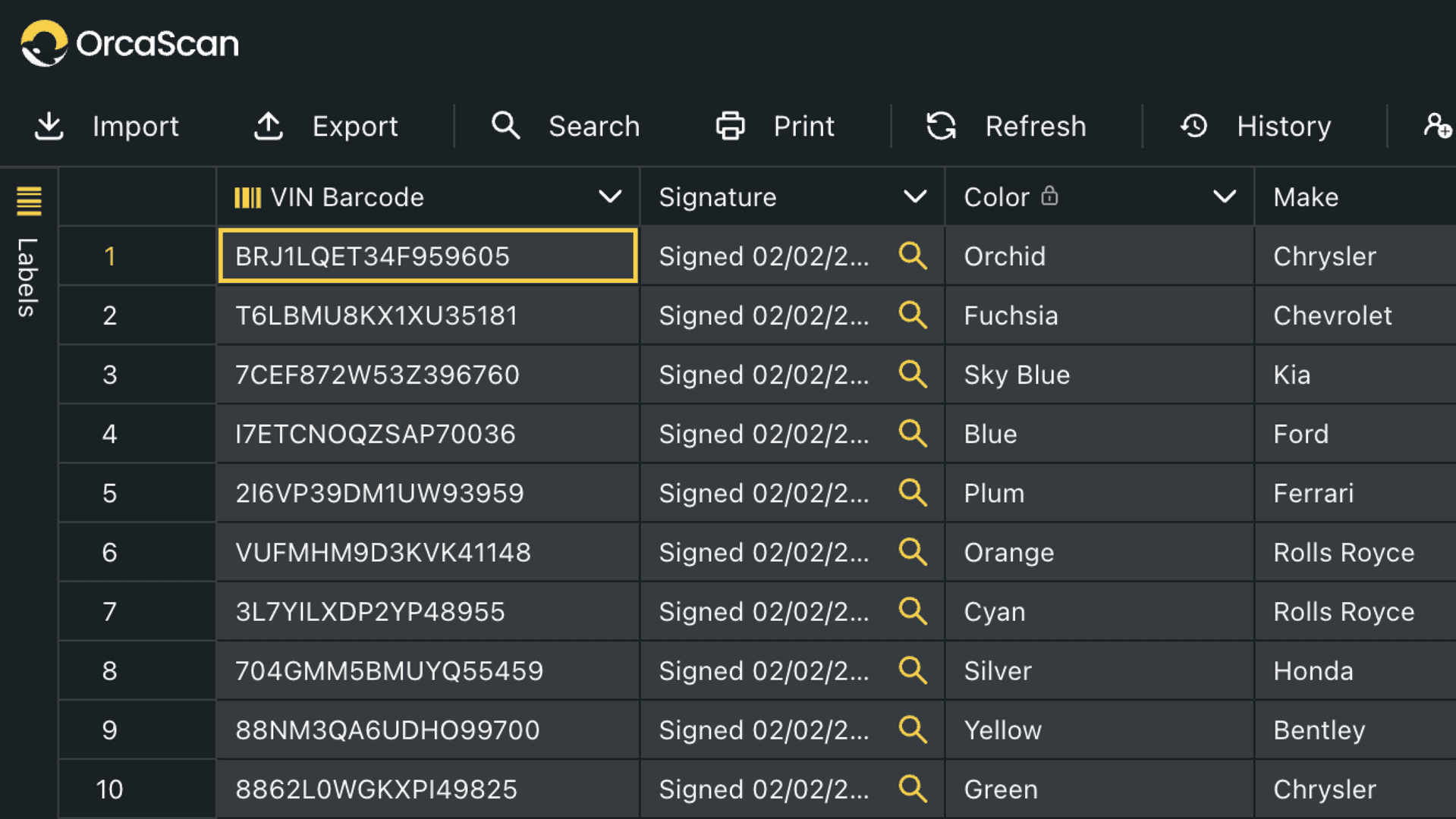The width and height of the screenshot is (1456, 819).
Task: Open the signature magnifier for the Fuchsia row
Action: coord(913,315)
